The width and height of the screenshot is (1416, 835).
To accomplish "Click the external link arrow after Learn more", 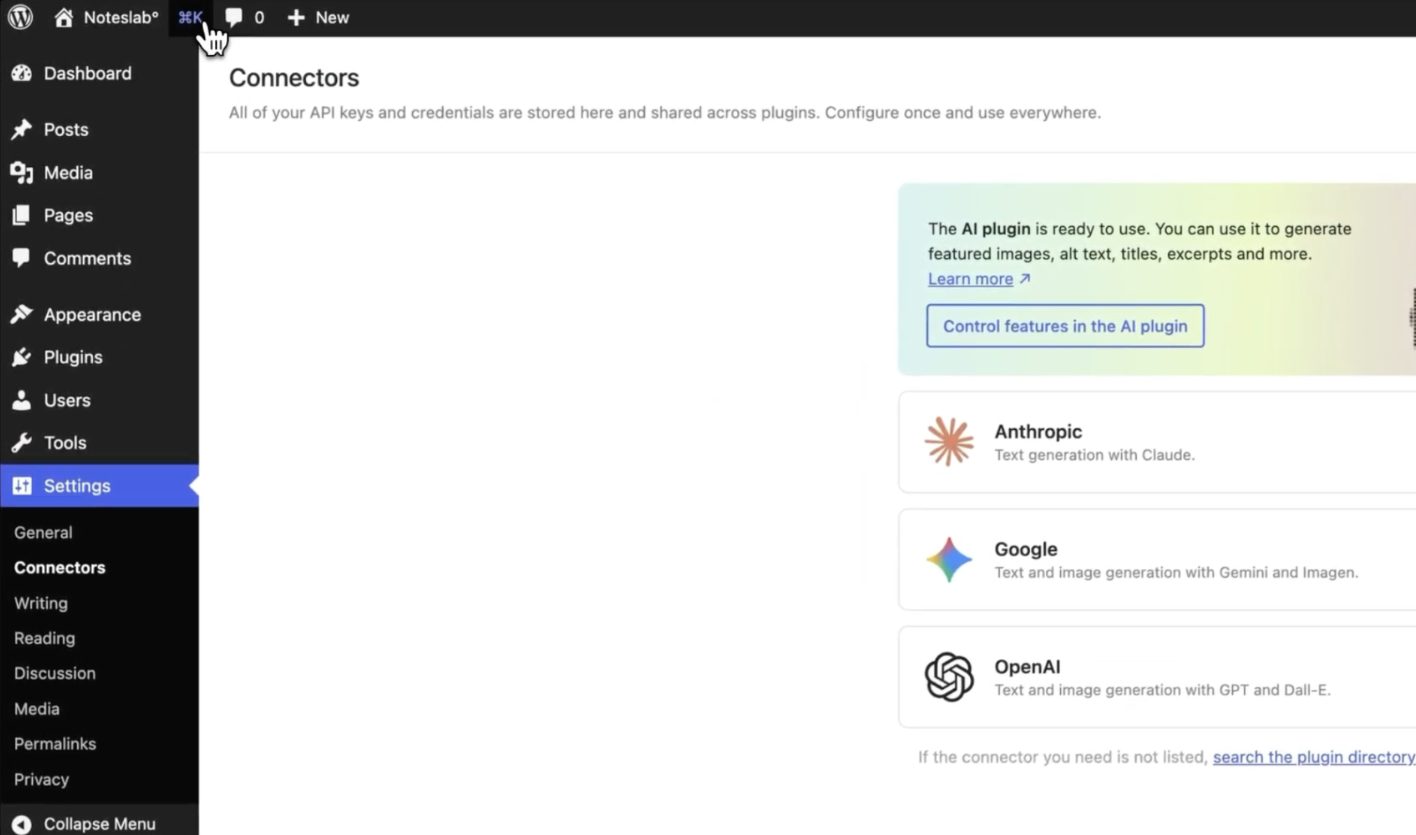I will pos(1024,279).
